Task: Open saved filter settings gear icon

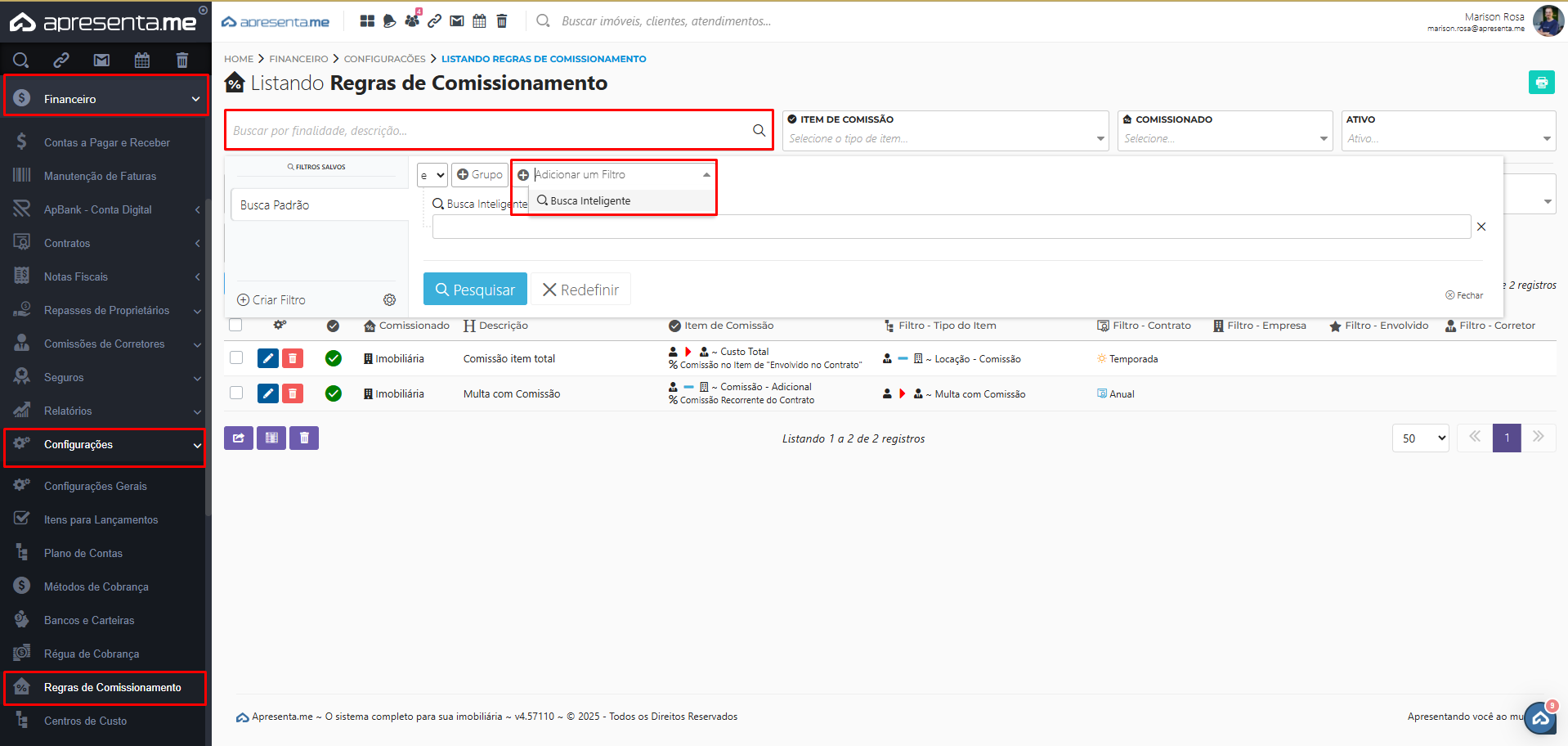Action: pos(390,300)
